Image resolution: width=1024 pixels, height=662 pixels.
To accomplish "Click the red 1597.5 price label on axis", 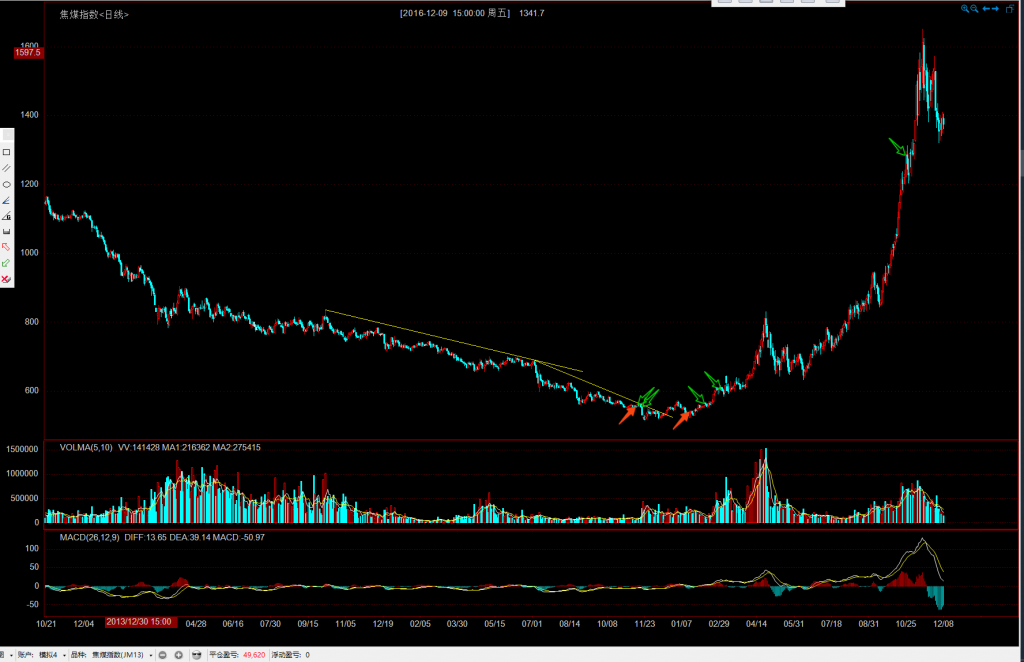I will click(27, 53).
